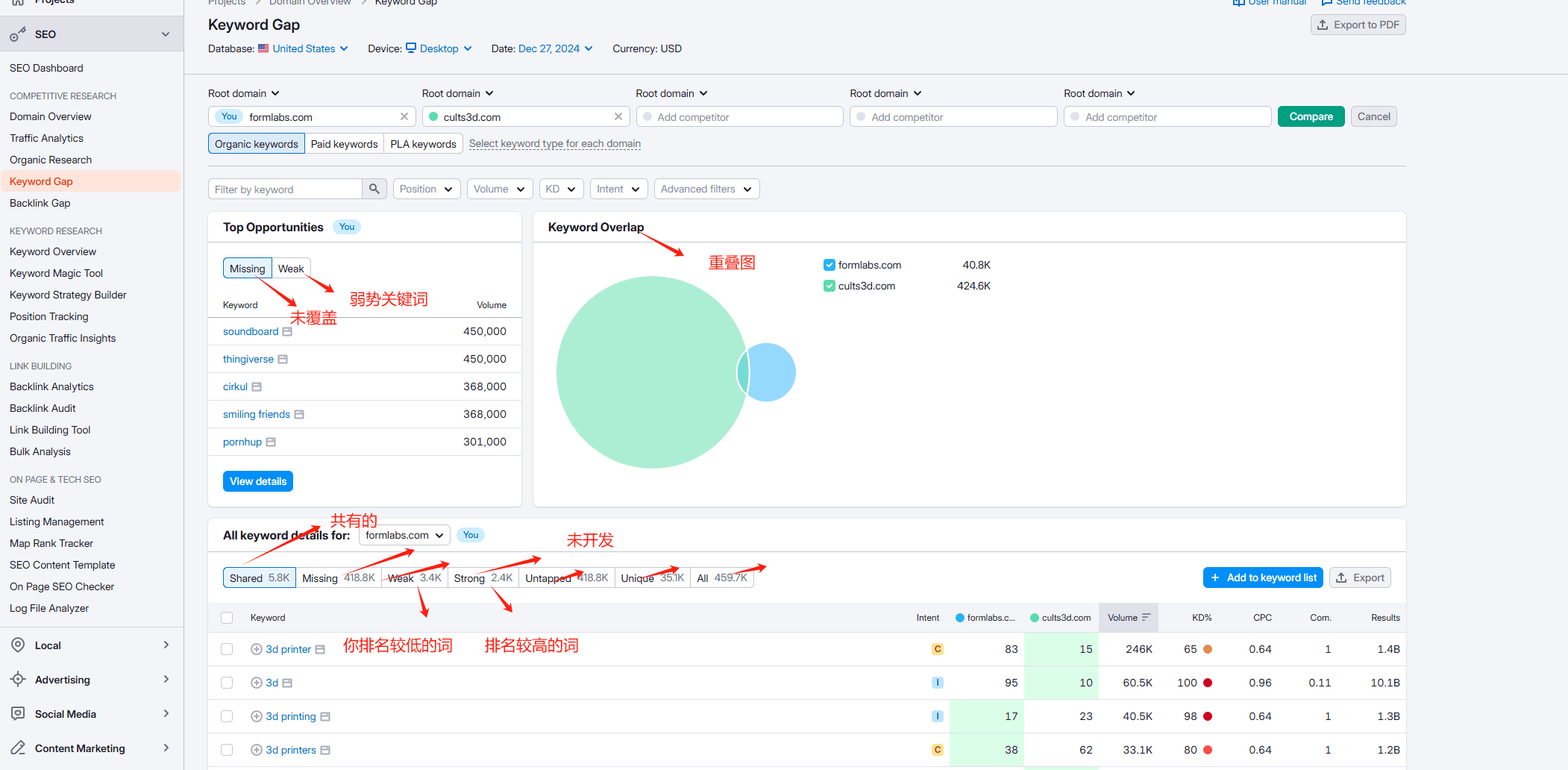The image size is (1568, 770).
Task: Click the Advertising target icon in sidebar
Action: click(x=18, y=680)
